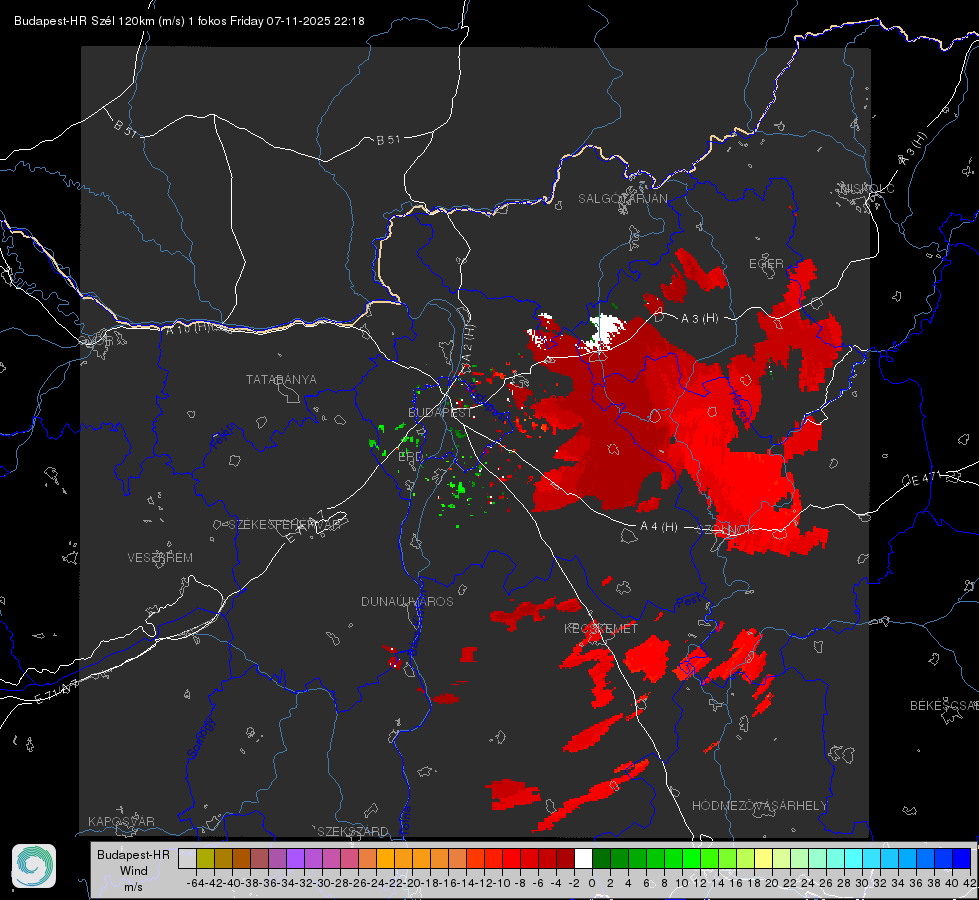
Task: Select the light gray swatch starting the legend
Action: pos(187,859)
